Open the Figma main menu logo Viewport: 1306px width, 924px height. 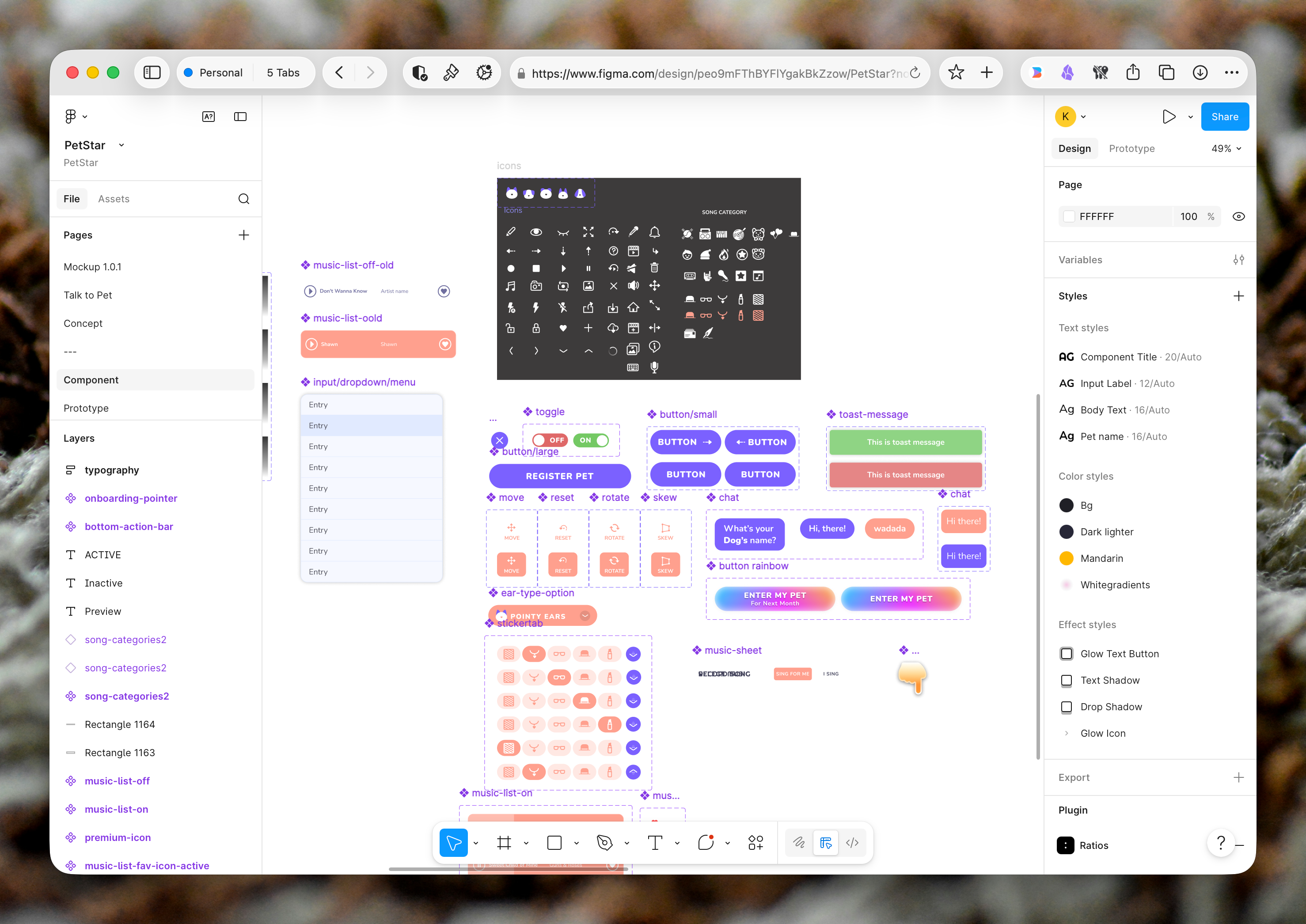(71, 117)
